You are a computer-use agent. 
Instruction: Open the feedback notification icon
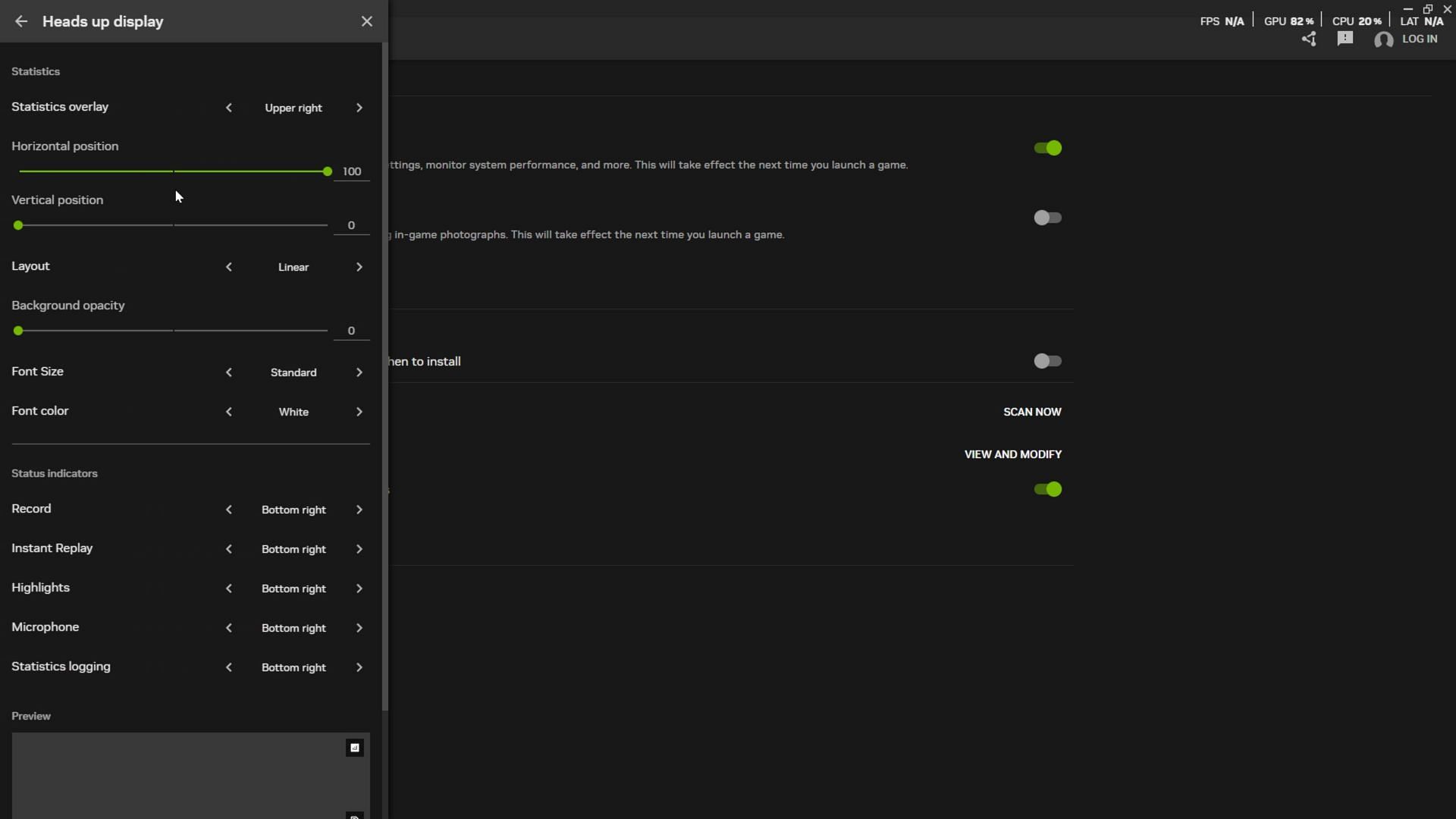pos(1345,39)
